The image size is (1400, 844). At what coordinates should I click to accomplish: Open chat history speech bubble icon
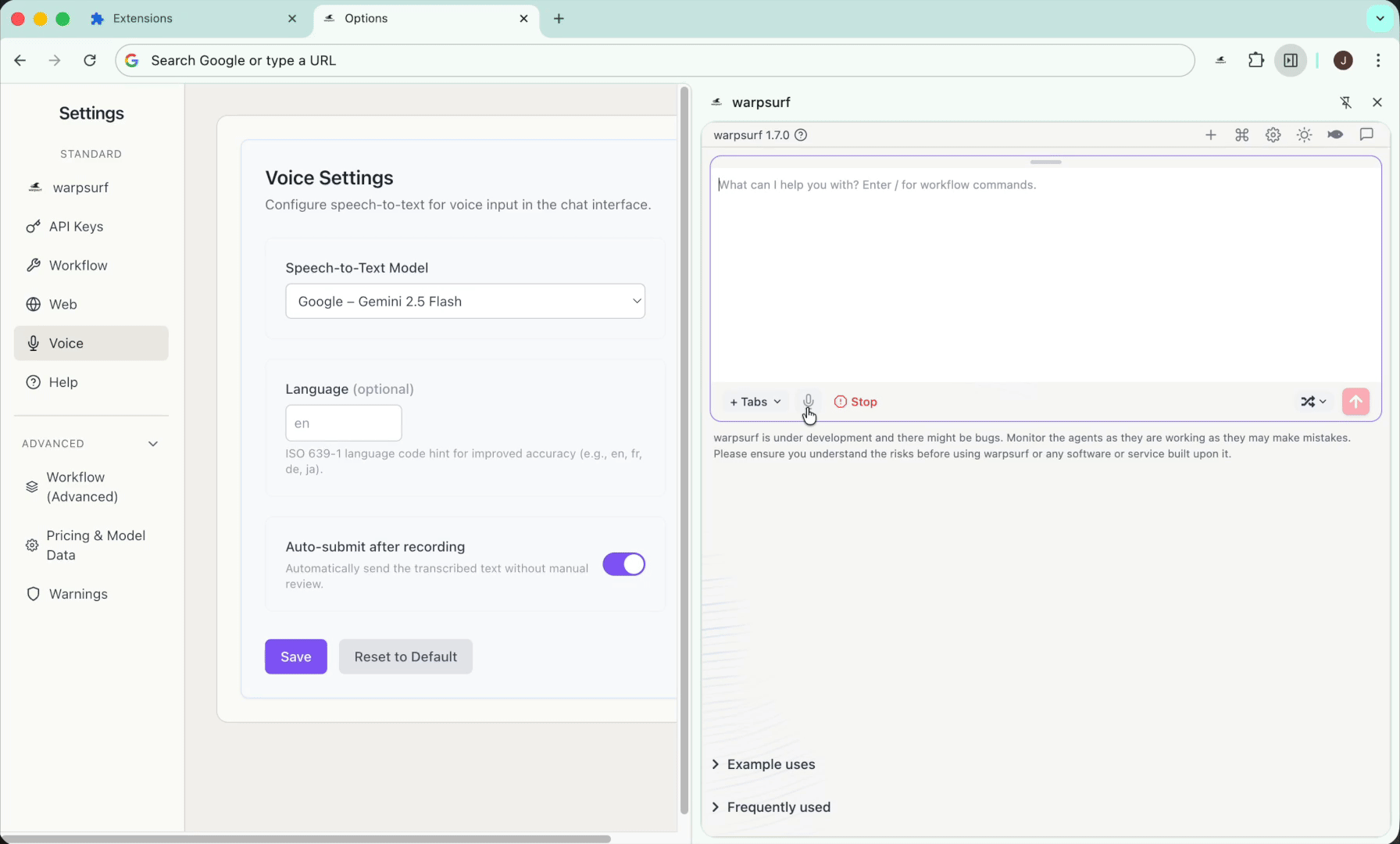pos(1366,134)
